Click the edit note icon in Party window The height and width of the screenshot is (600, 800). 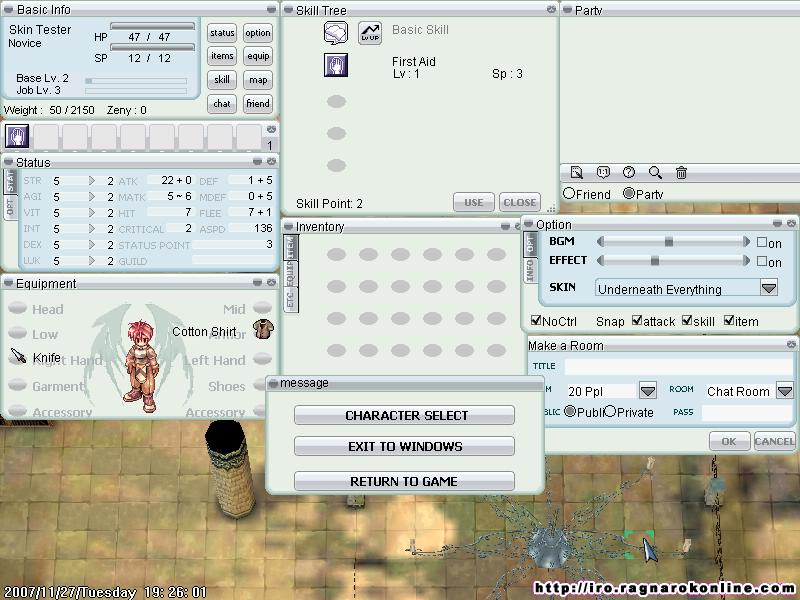point(577,172)
